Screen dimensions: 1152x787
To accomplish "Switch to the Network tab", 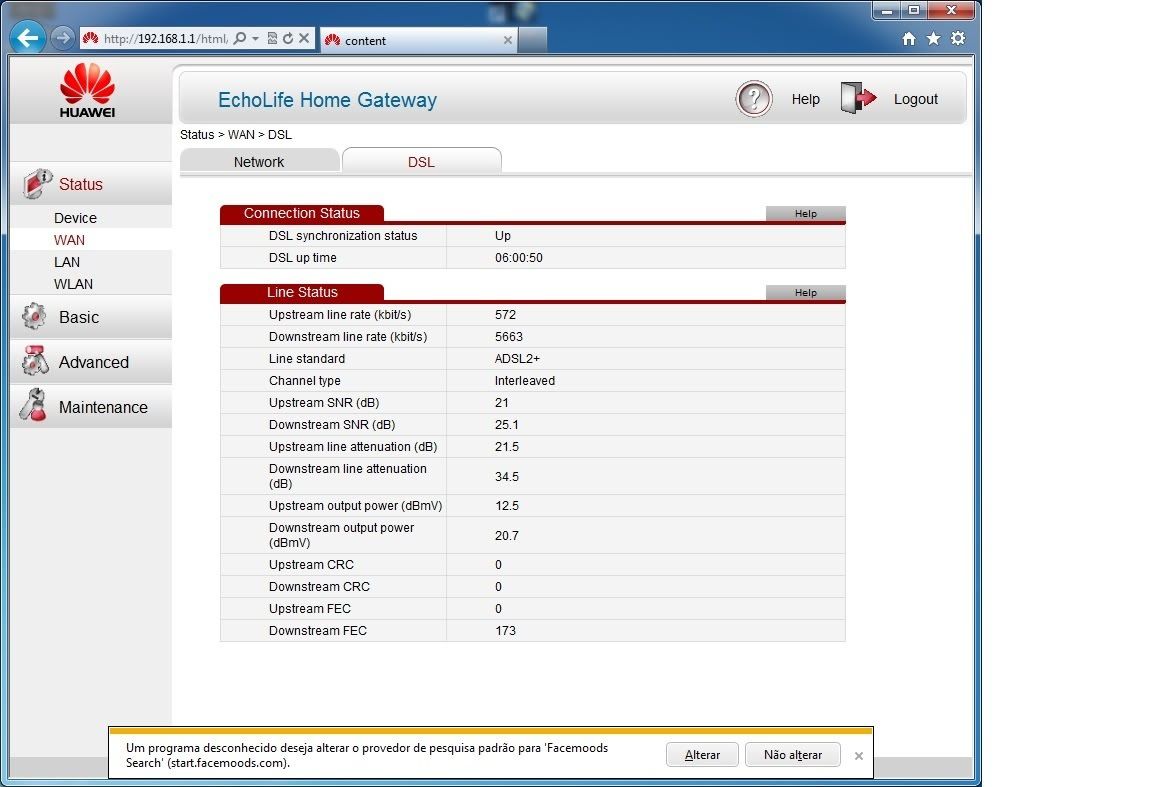I will (x=259, y=162).
